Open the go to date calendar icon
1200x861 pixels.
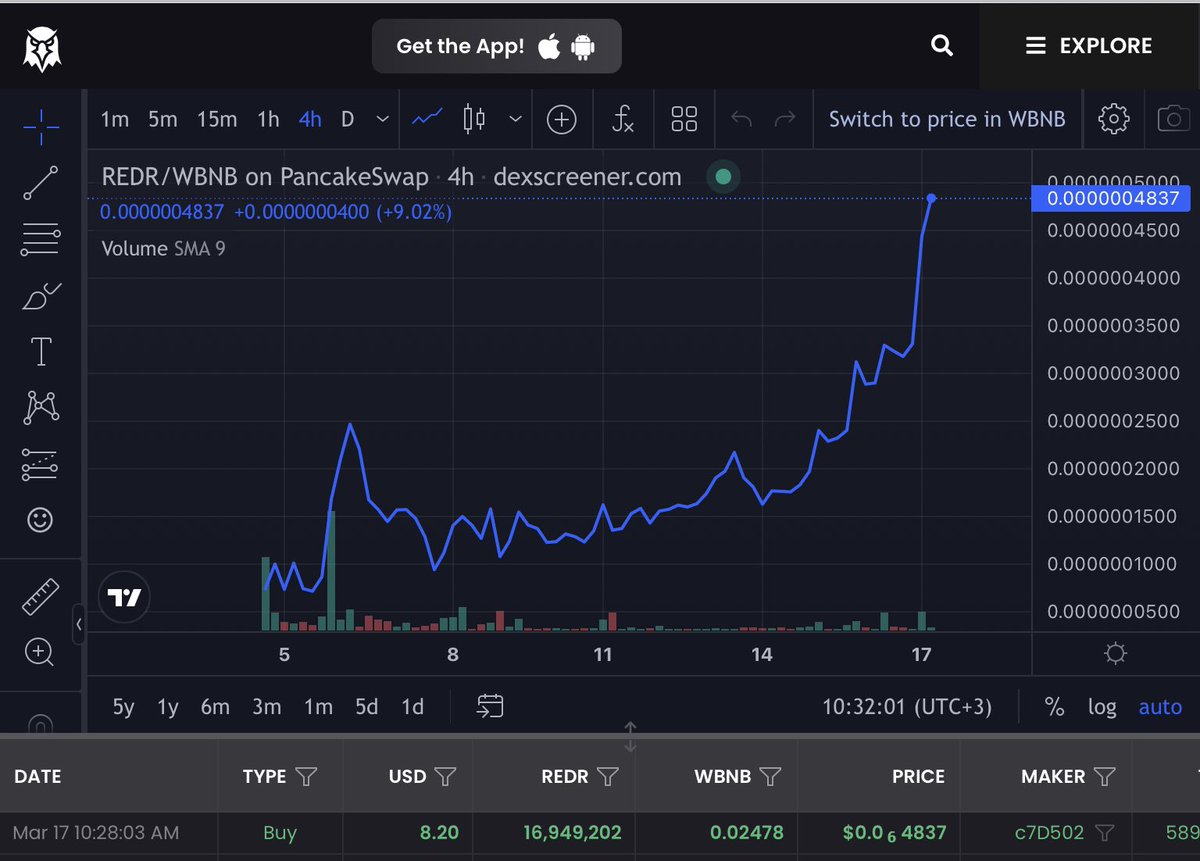click(490, 706)
